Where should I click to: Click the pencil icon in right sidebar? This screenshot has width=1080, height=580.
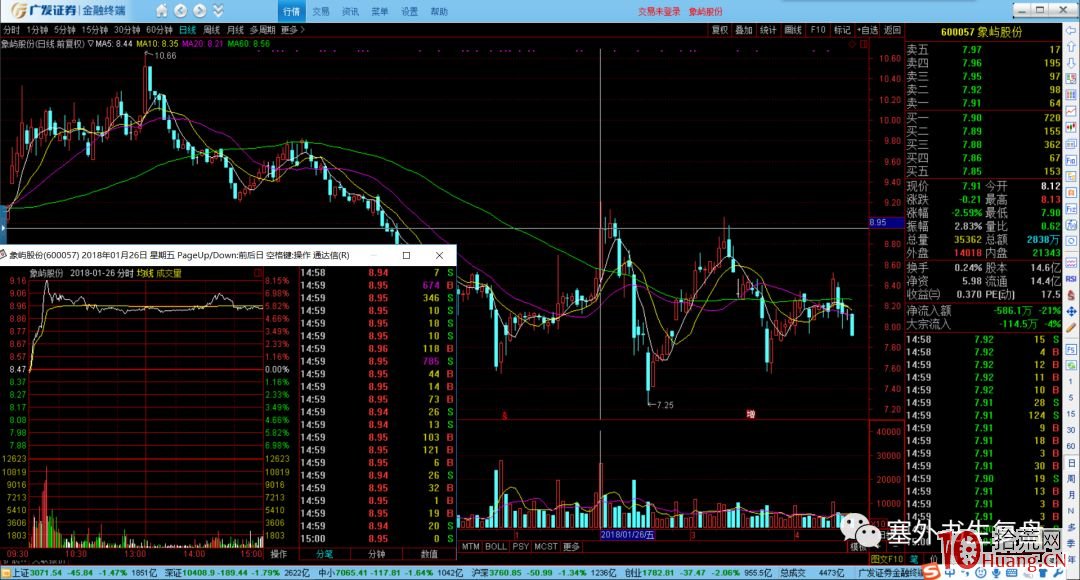(1071, 328)
